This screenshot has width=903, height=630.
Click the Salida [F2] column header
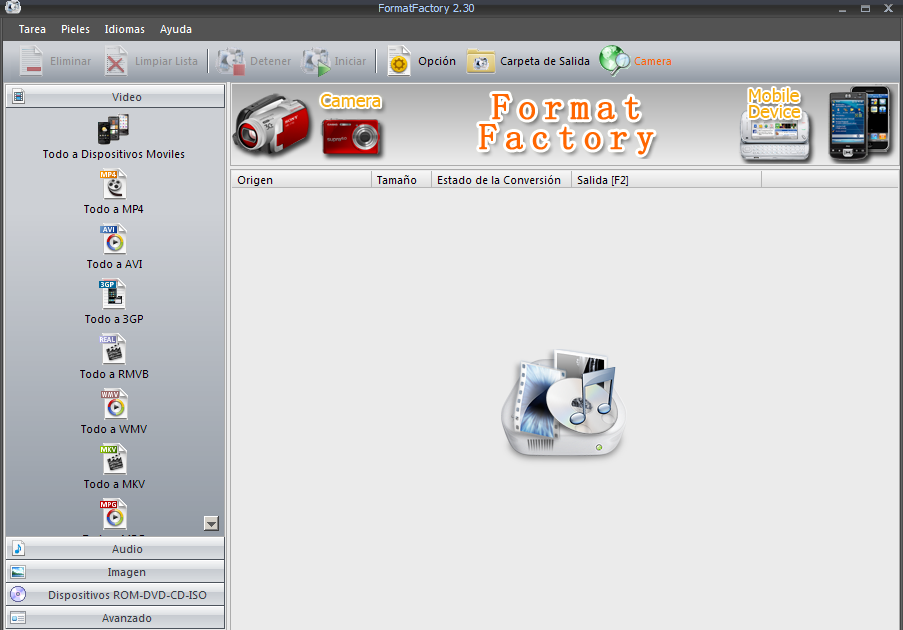[x=602, y=180]
